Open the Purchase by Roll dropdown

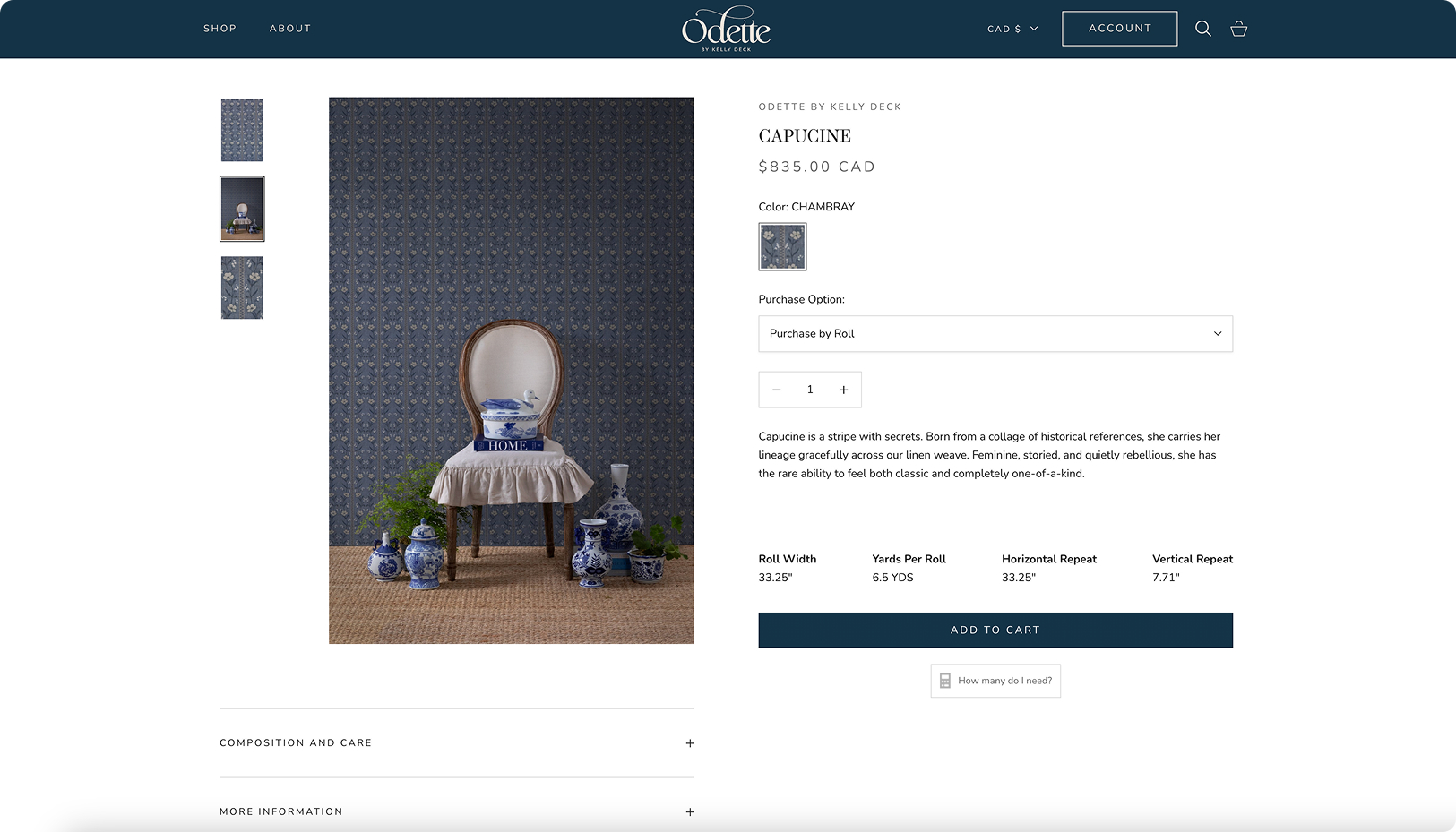coord(995,334)
